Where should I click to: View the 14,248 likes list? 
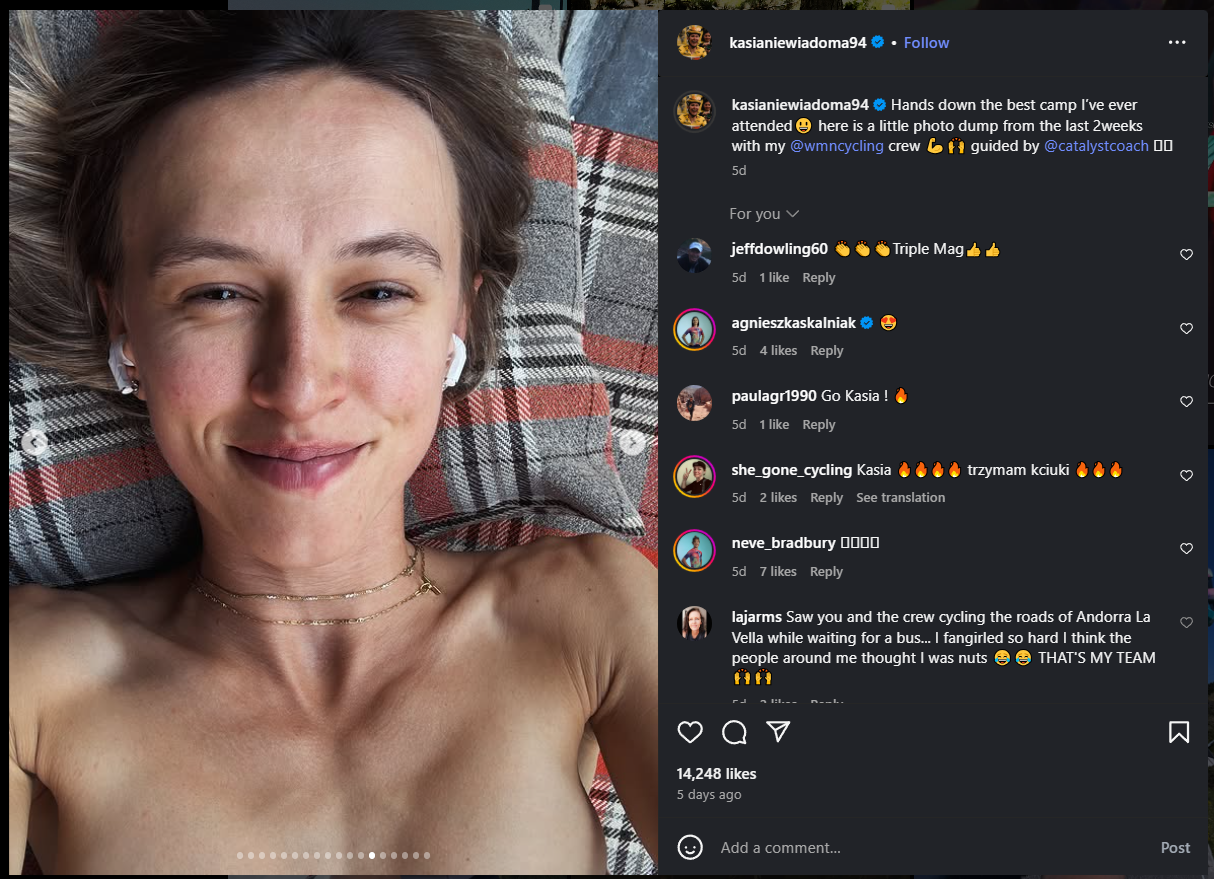click(x=716, y=774)
